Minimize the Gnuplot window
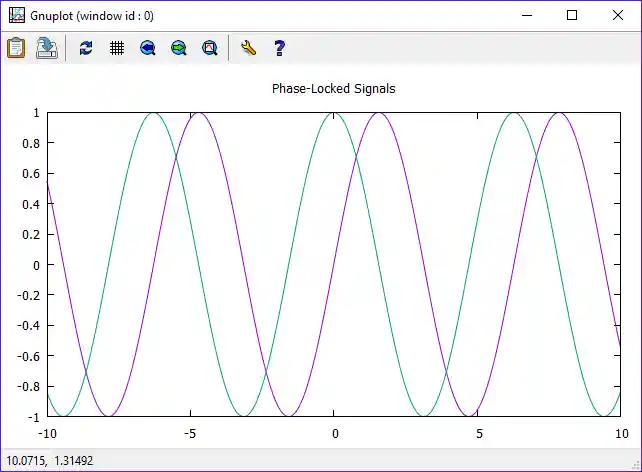 click(x=525, y=15)
